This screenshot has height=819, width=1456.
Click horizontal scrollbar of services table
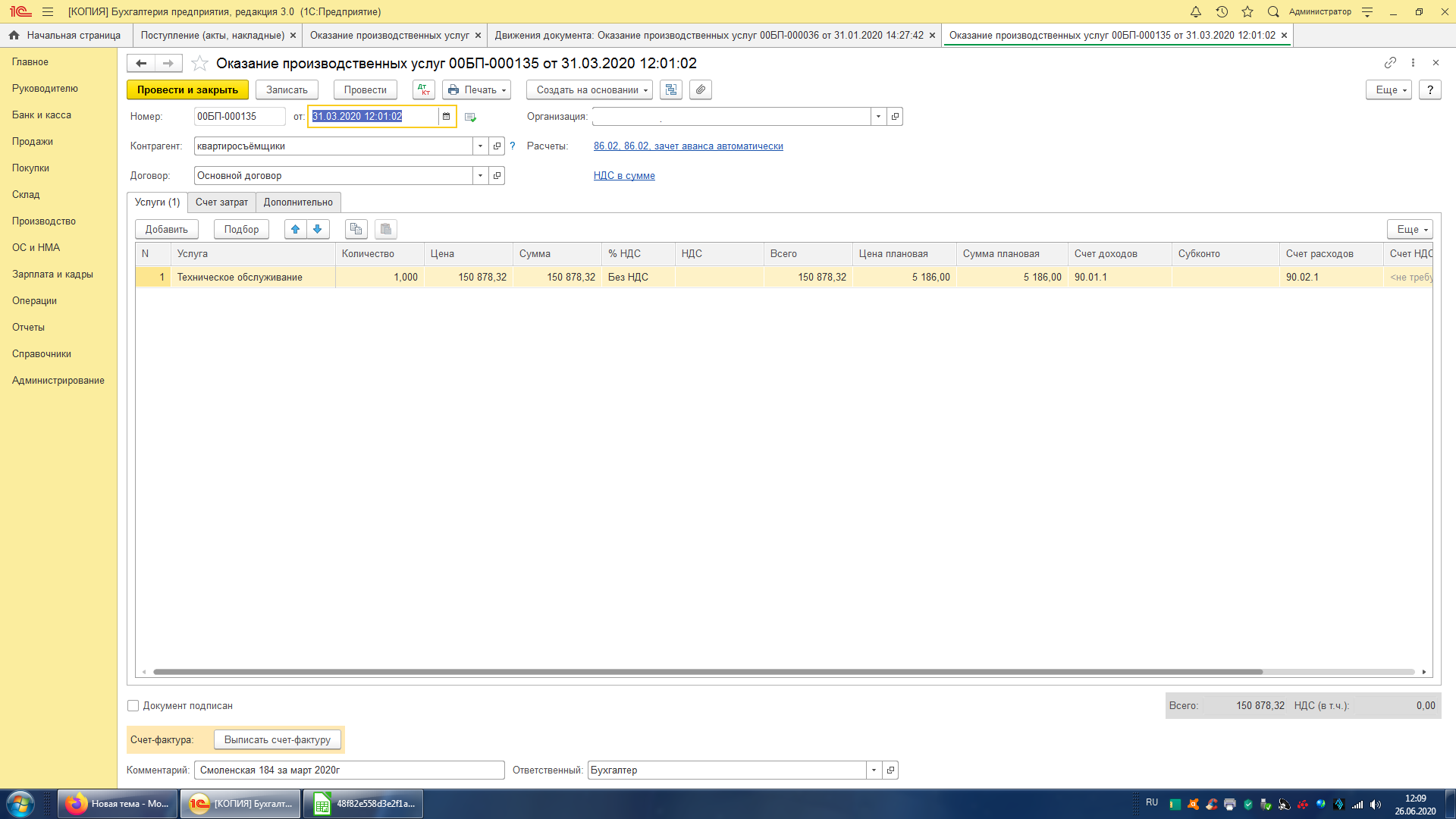(x=708, y=672)
